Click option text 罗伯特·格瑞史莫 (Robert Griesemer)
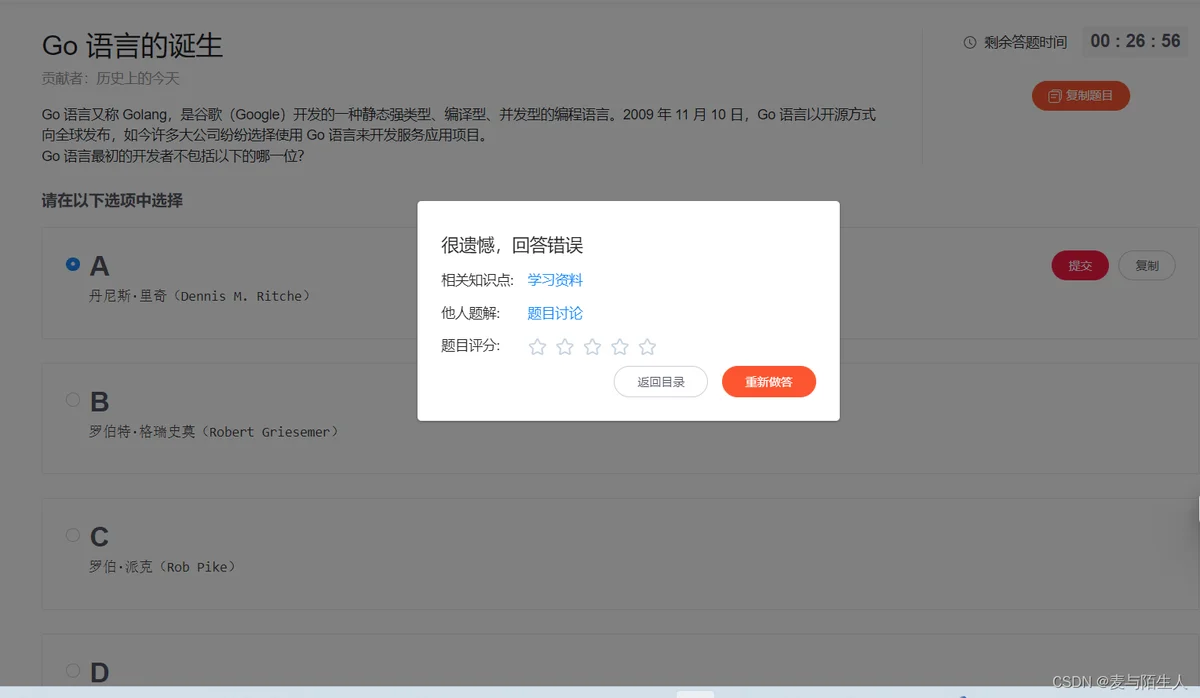The width and height of the screenshot is (1200, 698). pos(214,432)
